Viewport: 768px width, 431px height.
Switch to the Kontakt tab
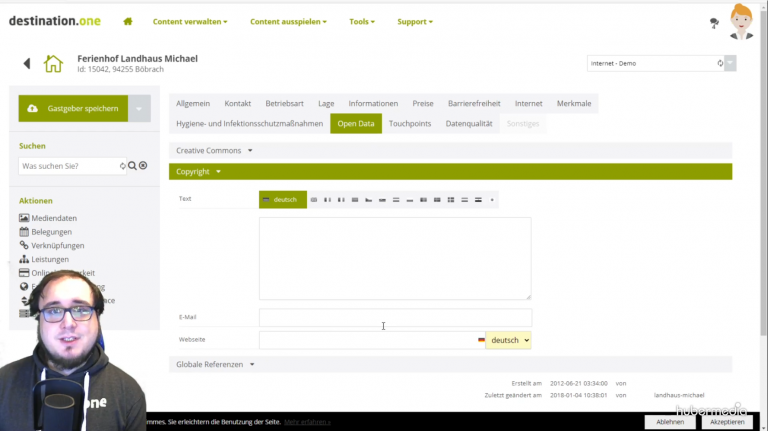(238, 103)
